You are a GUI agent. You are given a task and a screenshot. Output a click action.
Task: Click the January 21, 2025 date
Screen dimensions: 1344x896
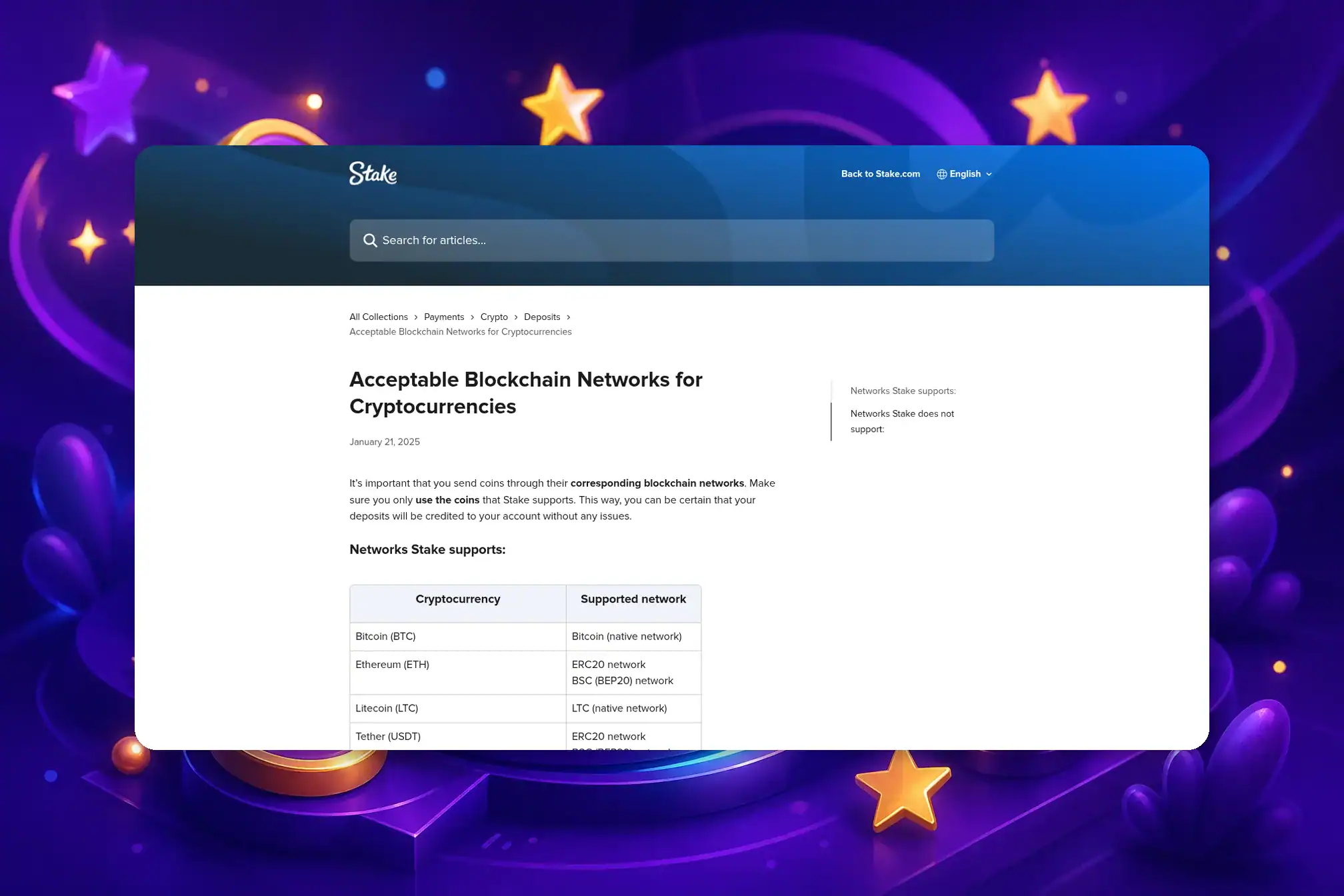coord(385,442)
